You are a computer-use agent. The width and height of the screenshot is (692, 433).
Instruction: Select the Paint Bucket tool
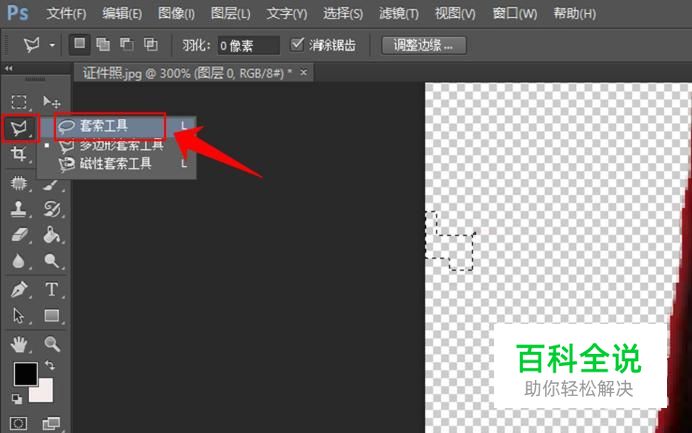pos(52,235)
